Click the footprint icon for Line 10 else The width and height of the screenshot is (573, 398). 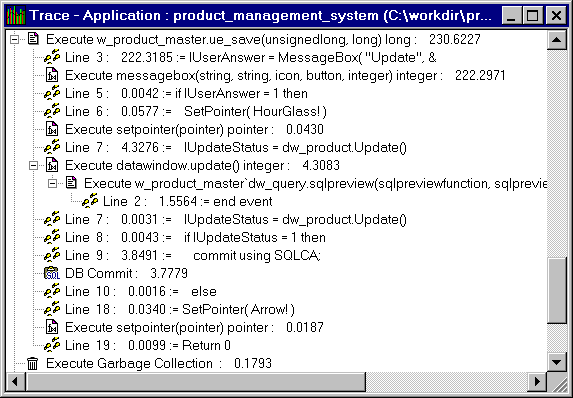pyautogui.click(x=52, y=291)
